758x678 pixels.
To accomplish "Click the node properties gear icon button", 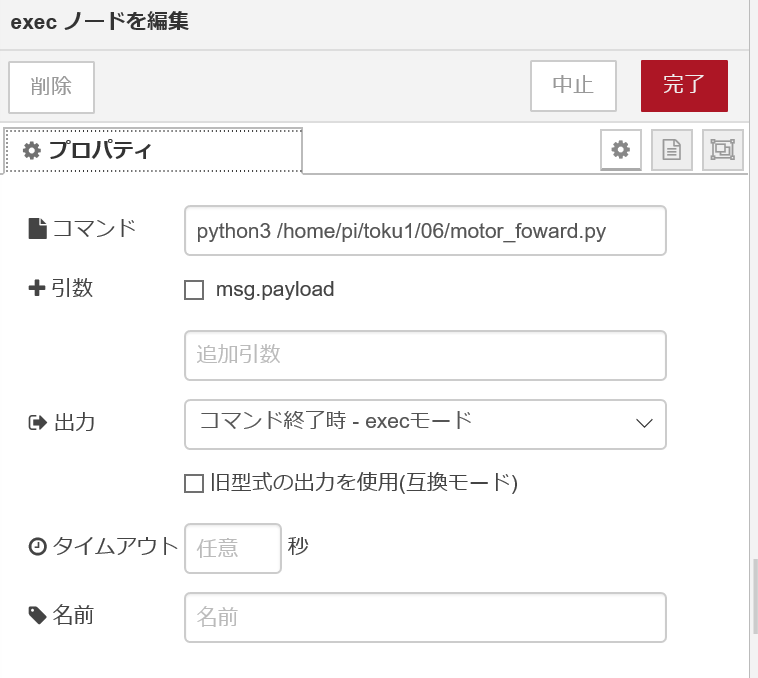I will point(621,150).
